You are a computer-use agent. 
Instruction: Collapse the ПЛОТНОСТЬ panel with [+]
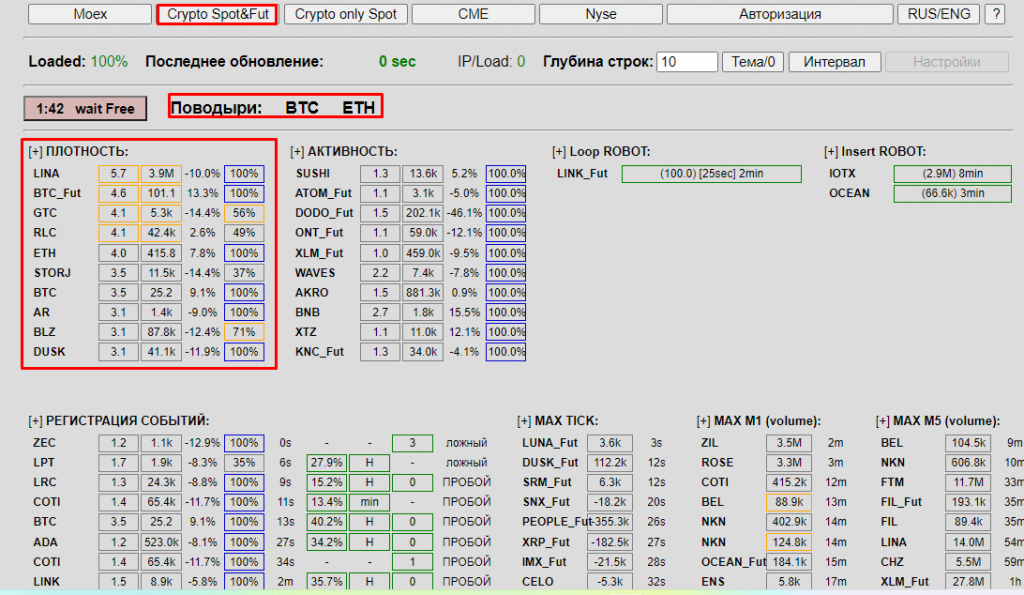coord(36,152)
